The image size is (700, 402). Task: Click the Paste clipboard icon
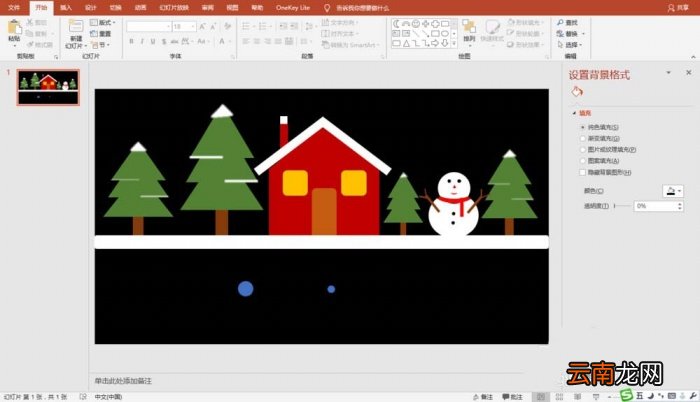coord(14,28)
